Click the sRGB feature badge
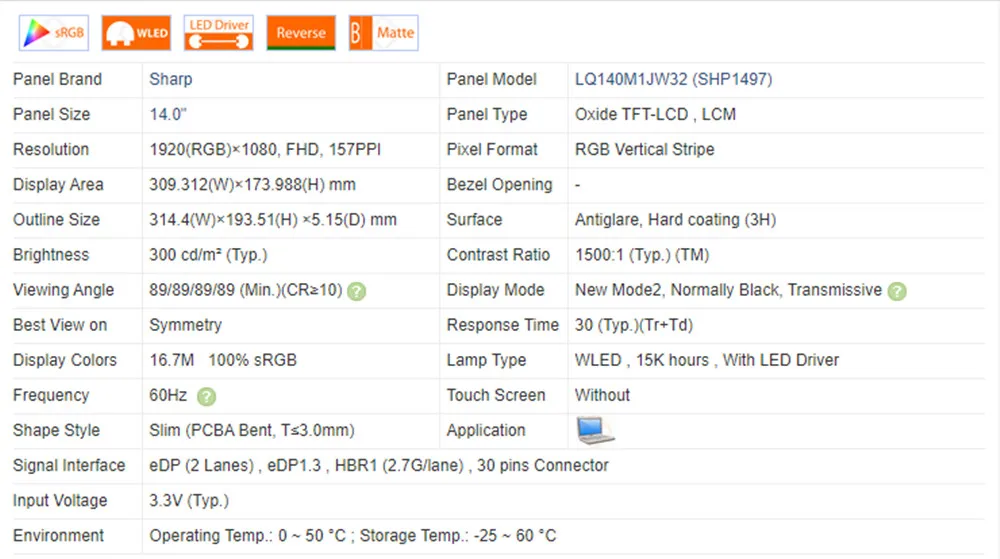 54,33
